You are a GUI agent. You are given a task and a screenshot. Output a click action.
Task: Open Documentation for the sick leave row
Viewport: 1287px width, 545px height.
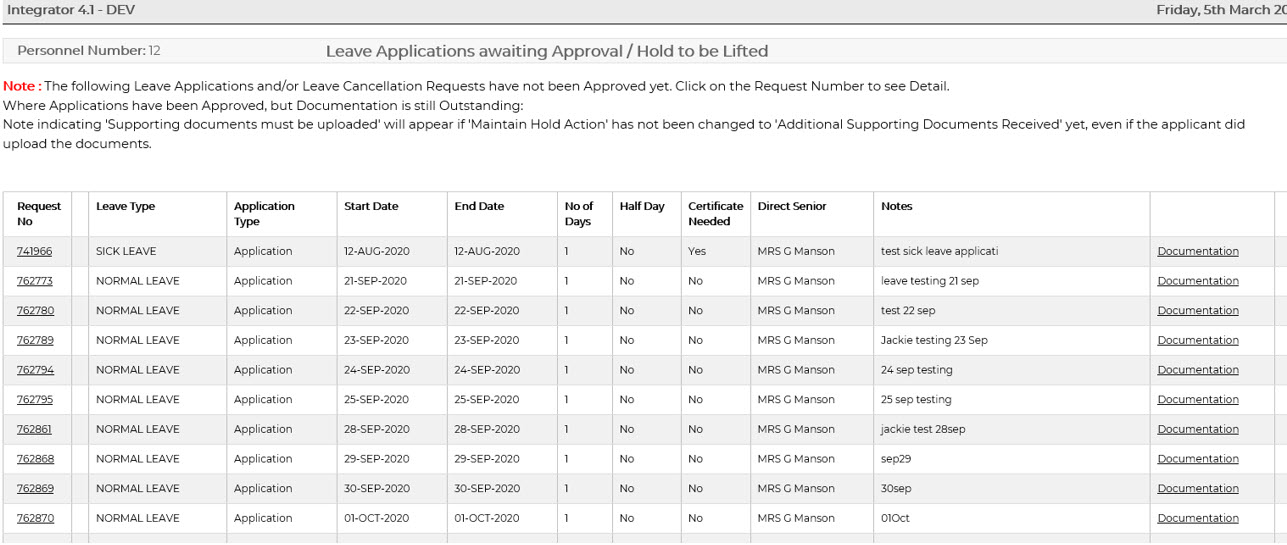[x=1197, y=252]
